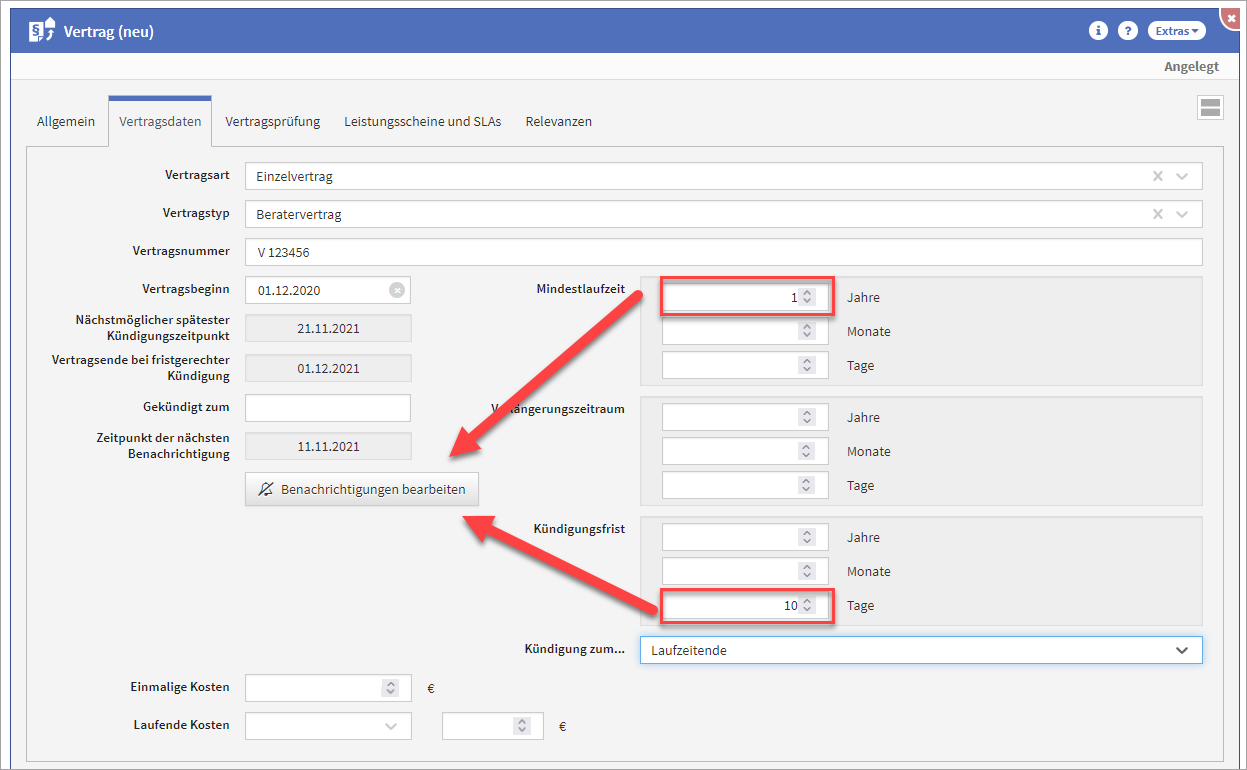The width and height of the screenshot is (1247, 770).
Task: Open the Vertragsprüfung tab
Action: (x=272, y=122)
